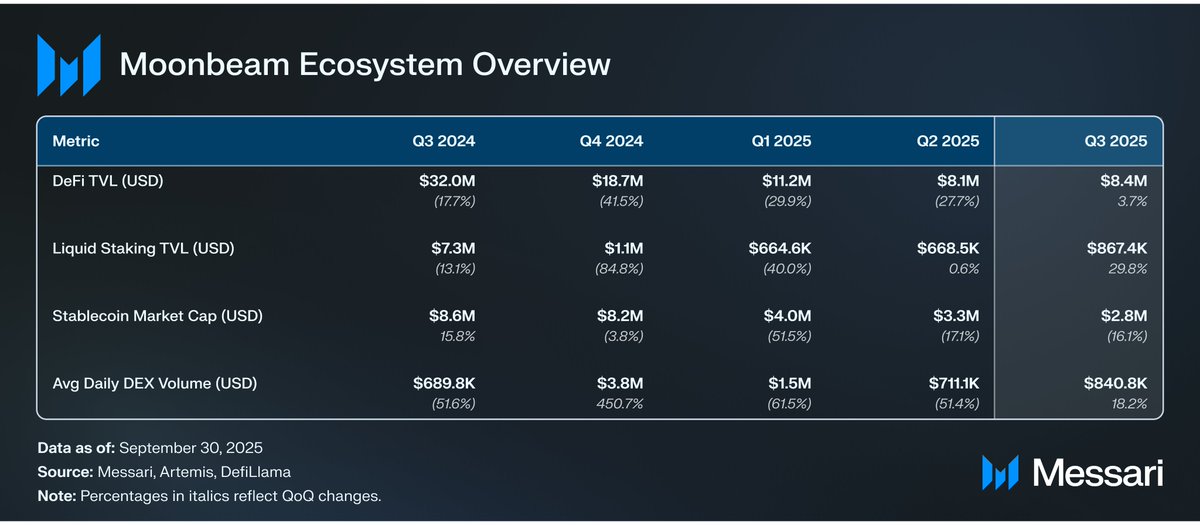The height and width of the screenshot is (525, 1200).
Task: Click the Messari logo beside the title
Action: [69, 65]
